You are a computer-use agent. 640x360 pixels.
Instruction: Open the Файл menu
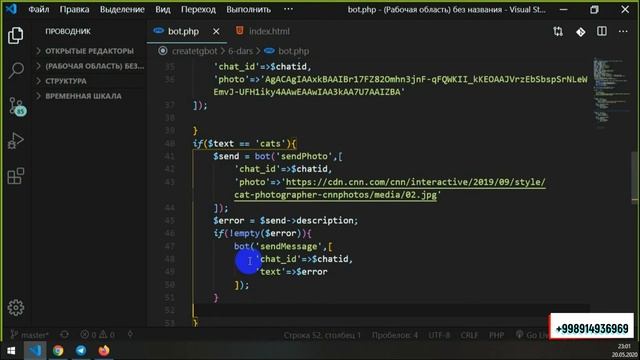click(x=39, y=9)
